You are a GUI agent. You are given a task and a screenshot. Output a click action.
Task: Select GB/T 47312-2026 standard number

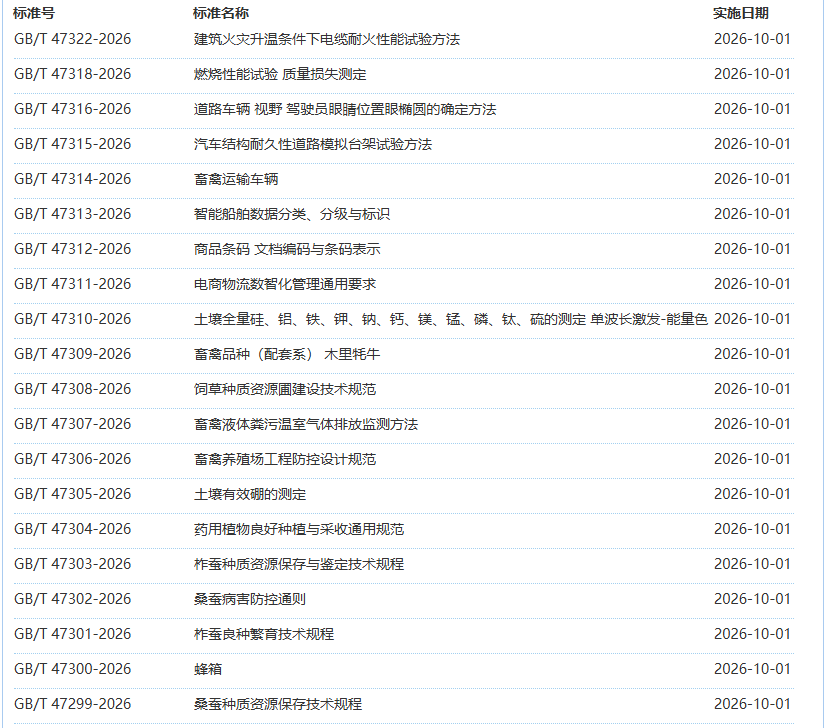[72, 249]
